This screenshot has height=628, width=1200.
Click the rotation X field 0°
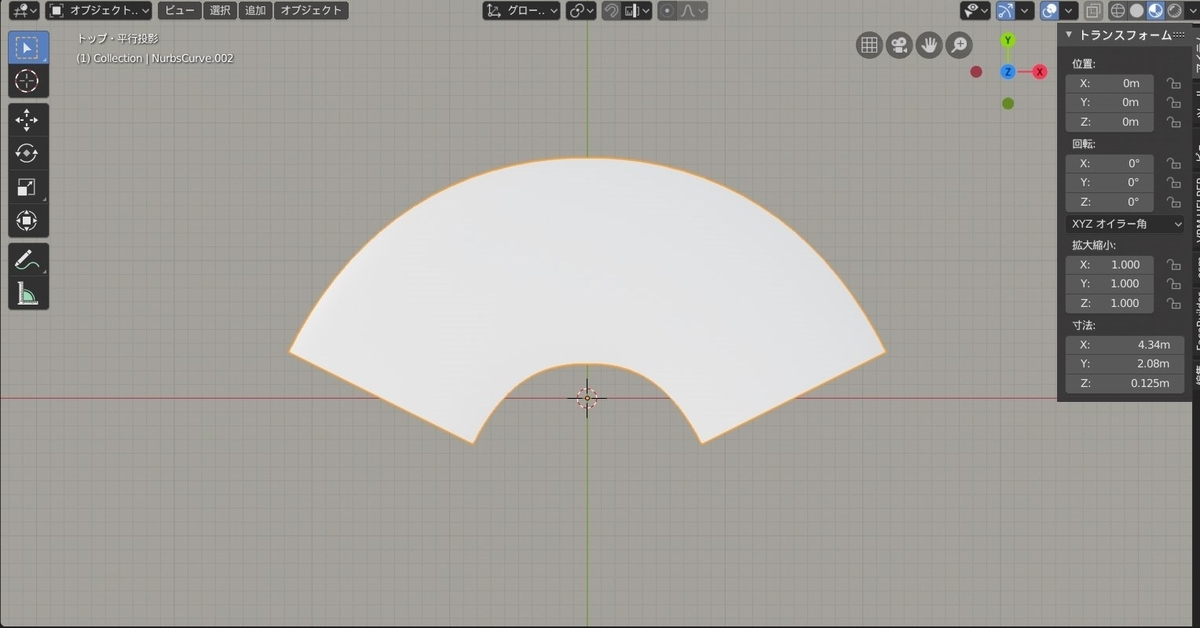click(1109, 163)
